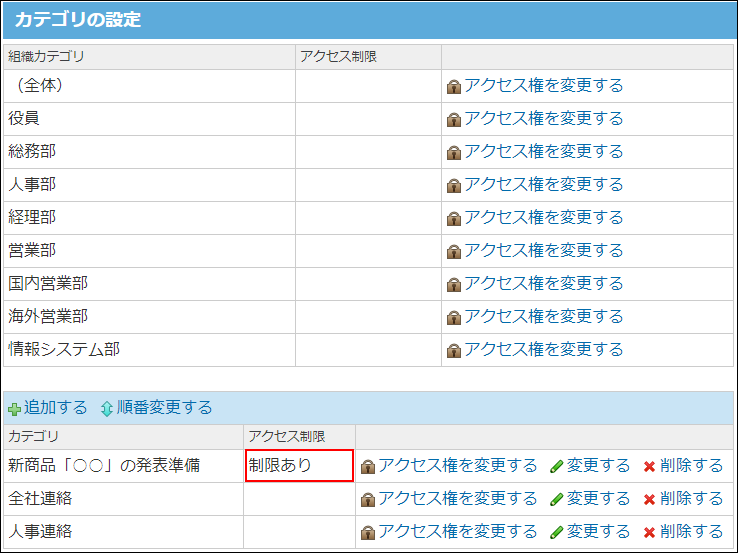Click the red X icon in the 人事連絡 row
Viewport: 738px width, 553px height.
[650, 532]
